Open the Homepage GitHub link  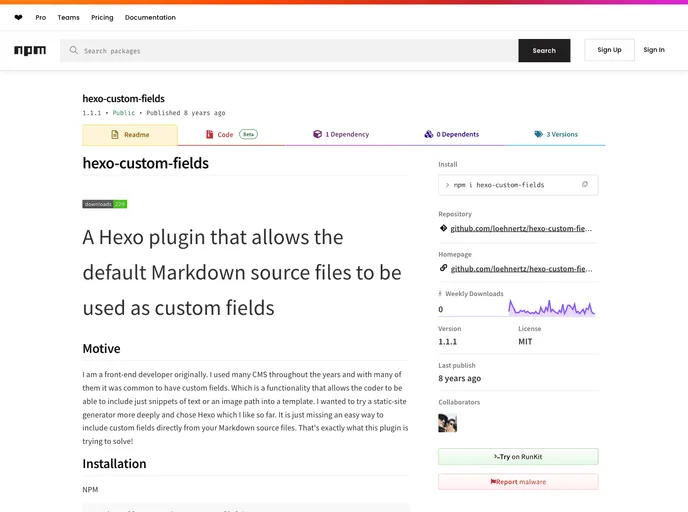click(521, 269)
